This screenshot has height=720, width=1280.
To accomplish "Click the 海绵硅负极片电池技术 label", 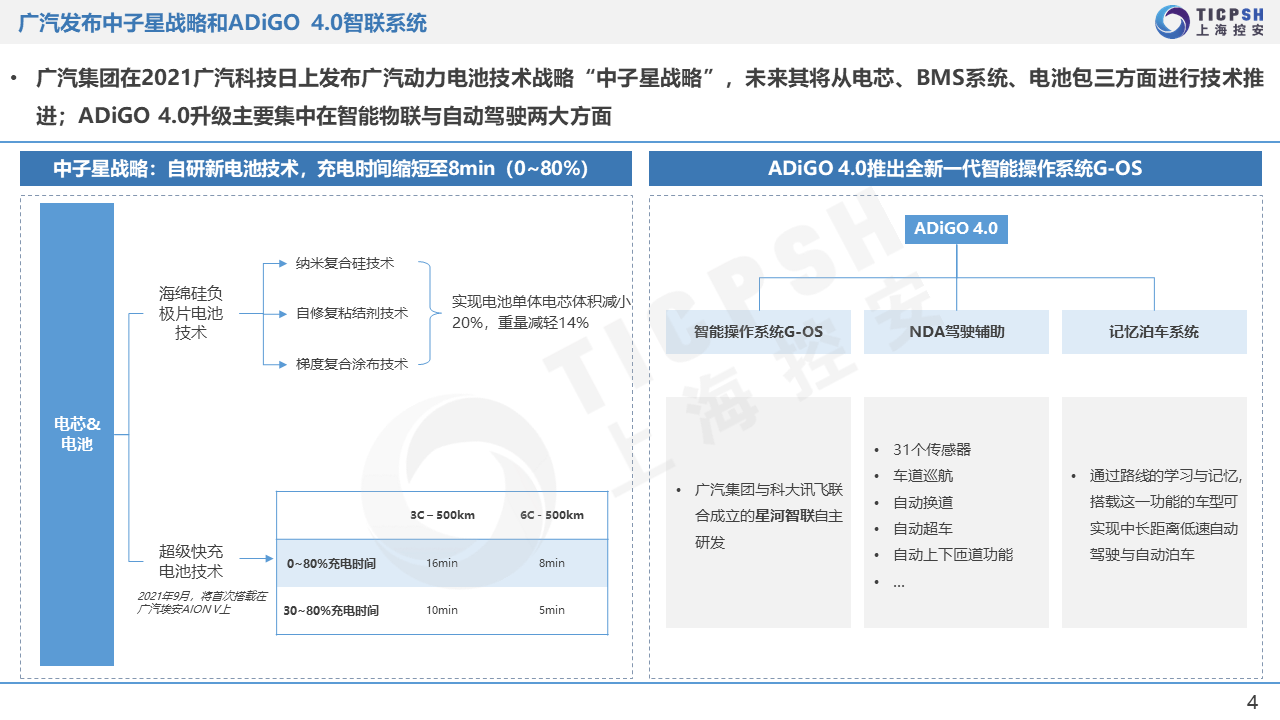I will point(191,313).
